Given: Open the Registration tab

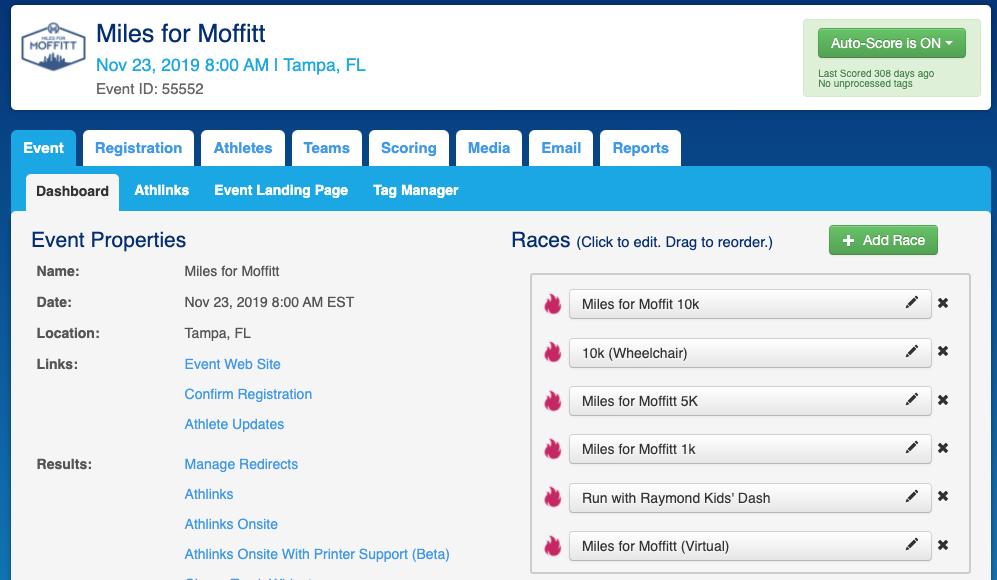Looking at the screenshot, I should click(x=139, y=148).
